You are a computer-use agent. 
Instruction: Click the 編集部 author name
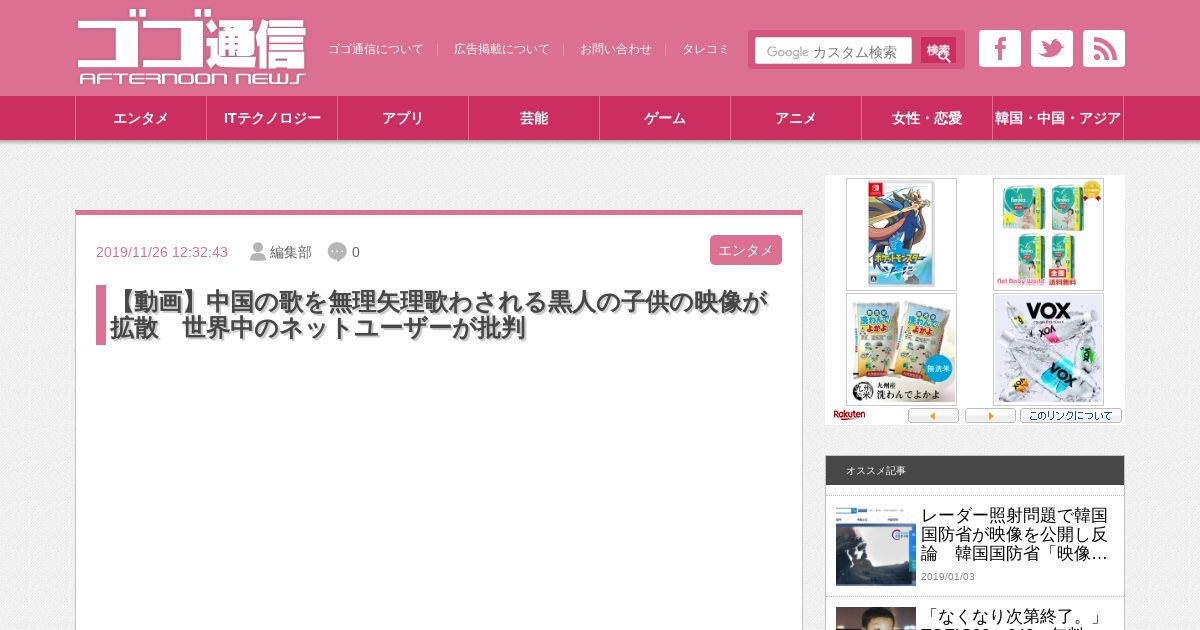pos(291,252)
